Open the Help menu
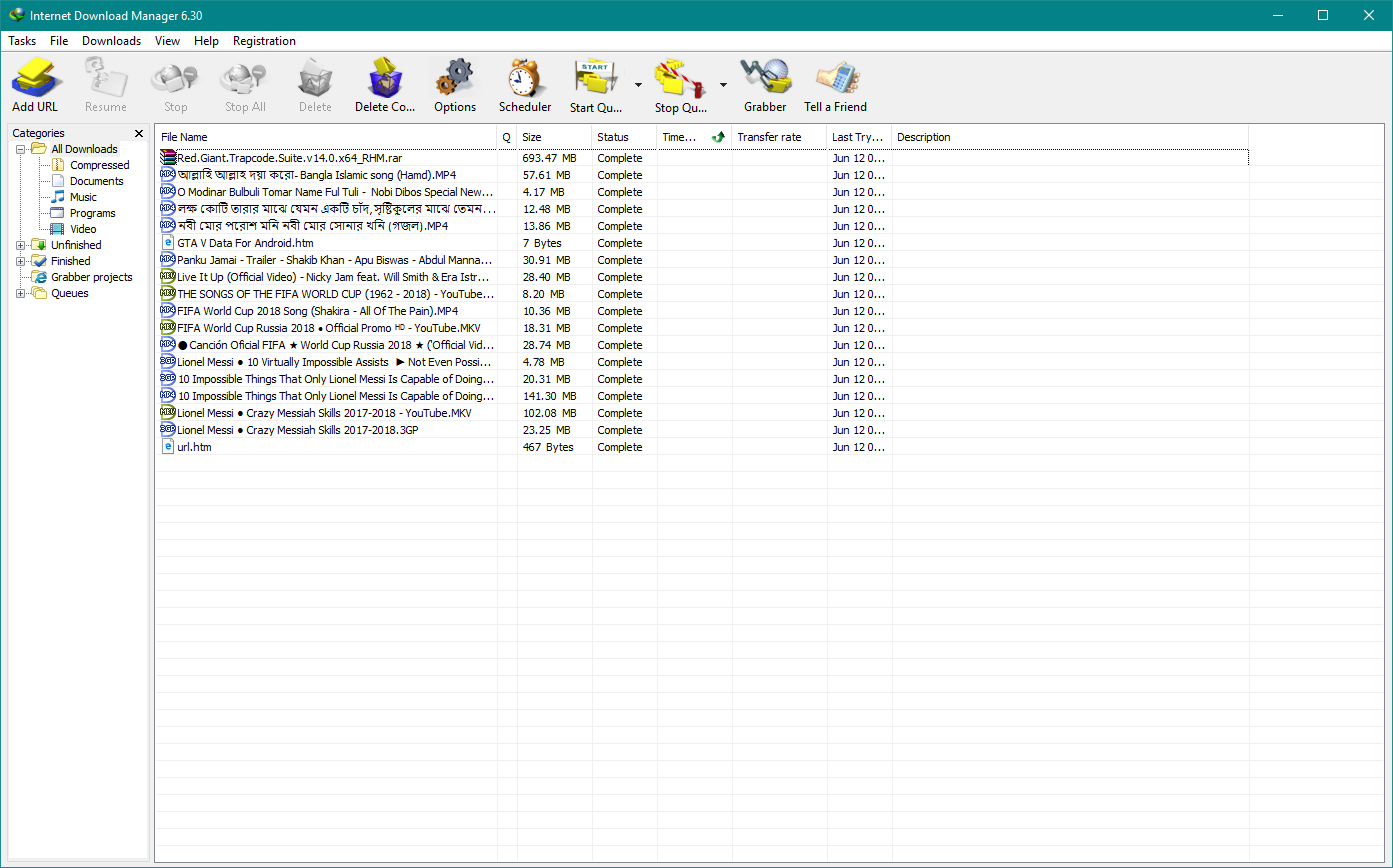 [207, 41]
